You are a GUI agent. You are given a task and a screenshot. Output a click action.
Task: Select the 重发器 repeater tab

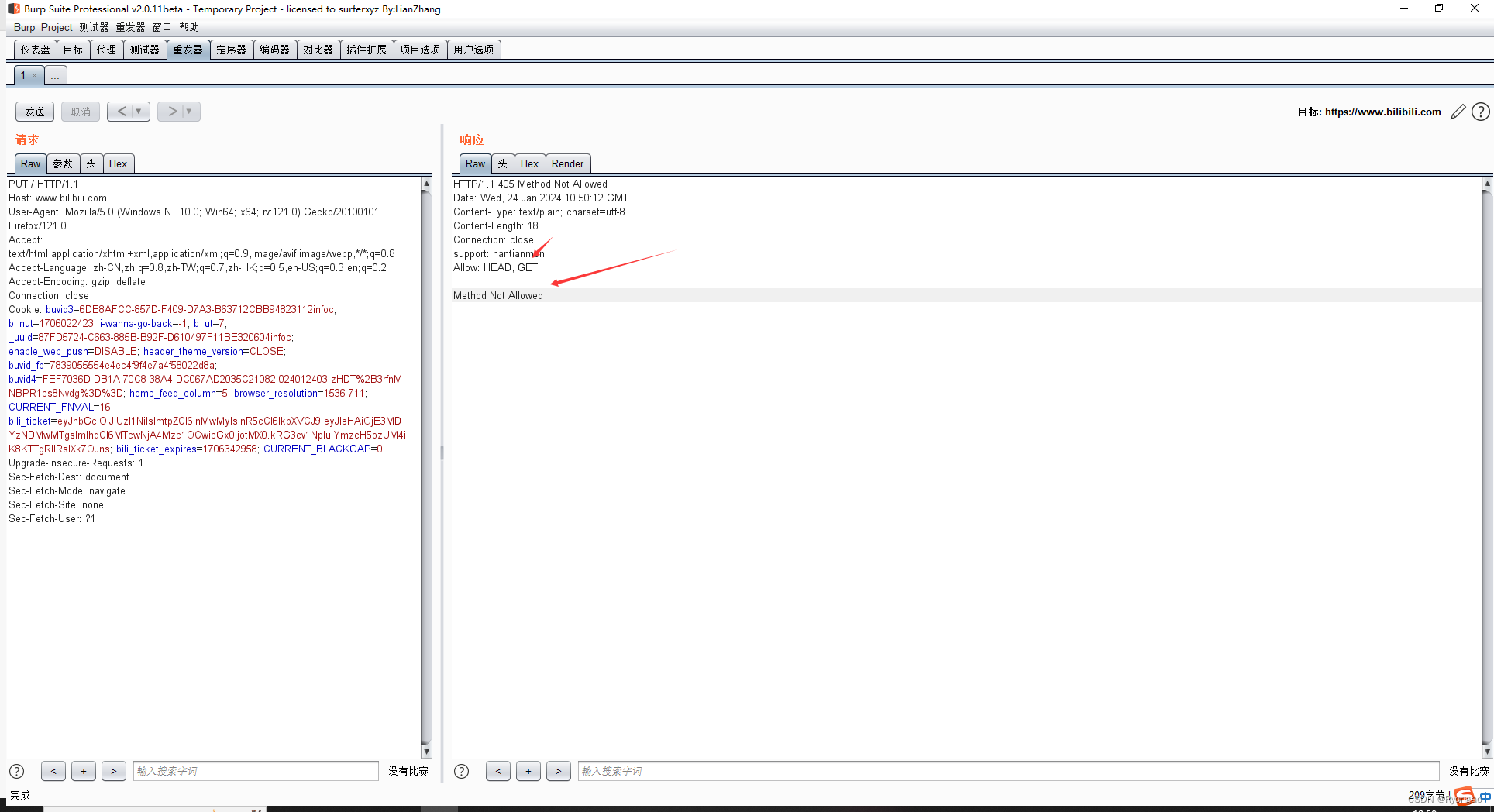[188, 50]
